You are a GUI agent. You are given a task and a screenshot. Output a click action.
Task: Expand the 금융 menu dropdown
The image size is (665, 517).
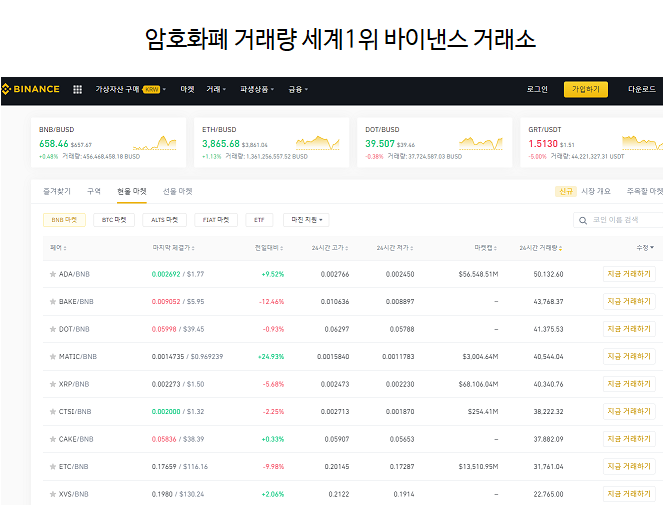pyautogui.click(x=298, y=89)
